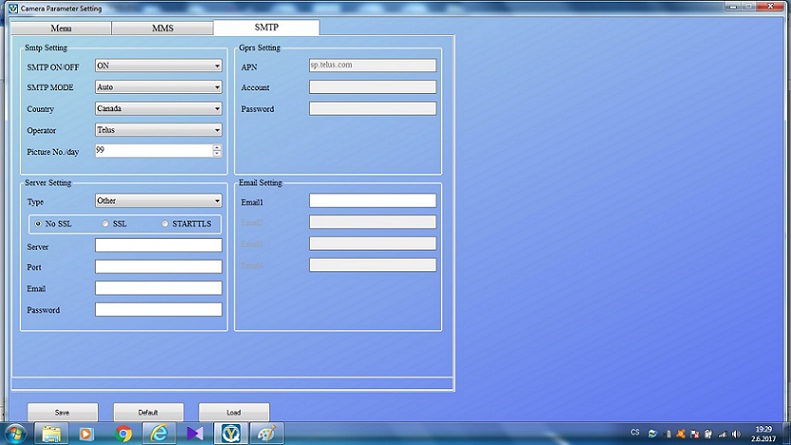
Task: Click the Save button
Action: [62, 412]
